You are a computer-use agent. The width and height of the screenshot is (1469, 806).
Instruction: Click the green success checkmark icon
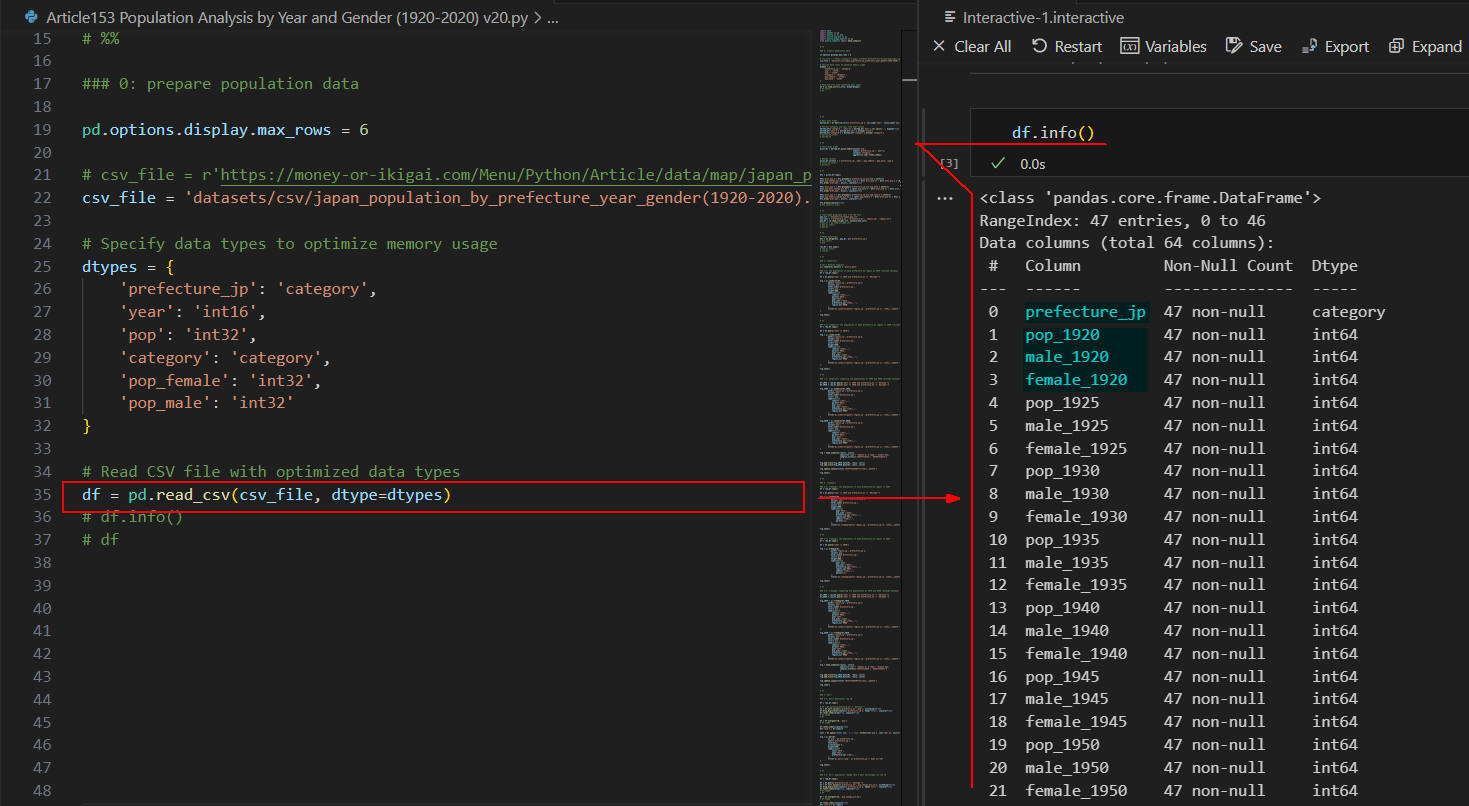click(997, 163)
